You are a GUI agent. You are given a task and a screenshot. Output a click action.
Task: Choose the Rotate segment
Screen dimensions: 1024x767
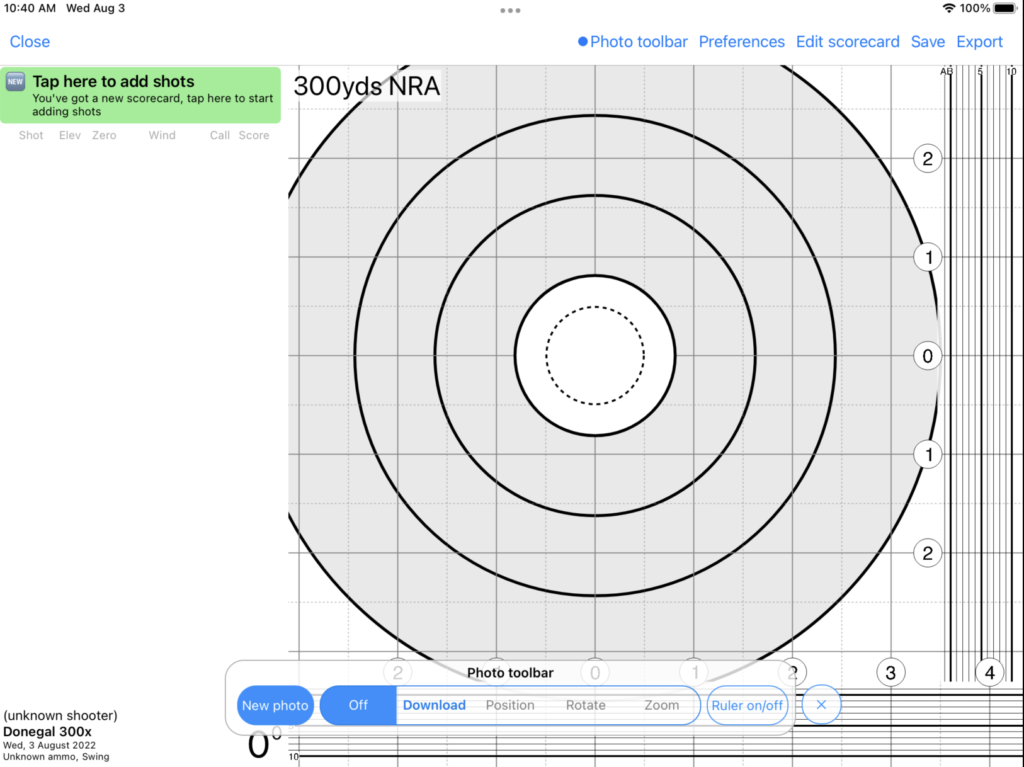tap(586, 705)
